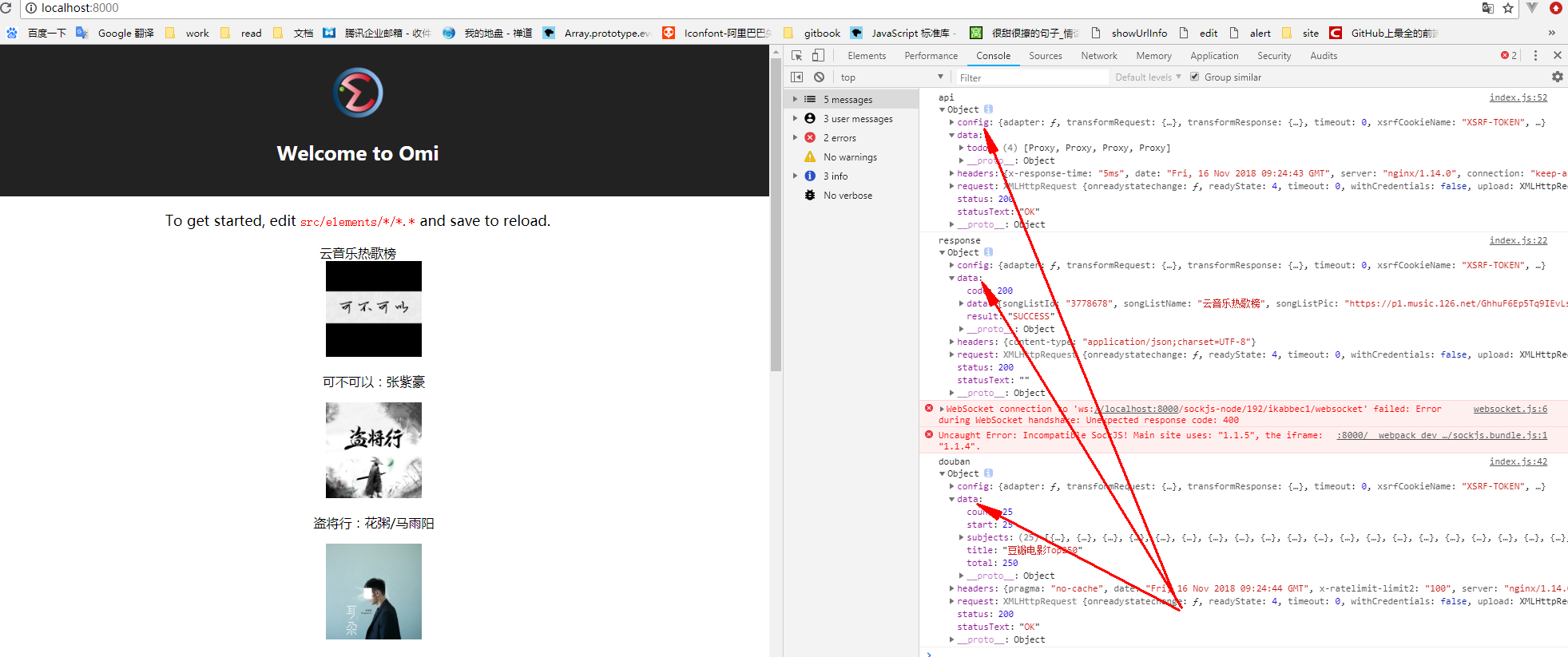Open the Array.prototype.every bookmark

(597, 33)
